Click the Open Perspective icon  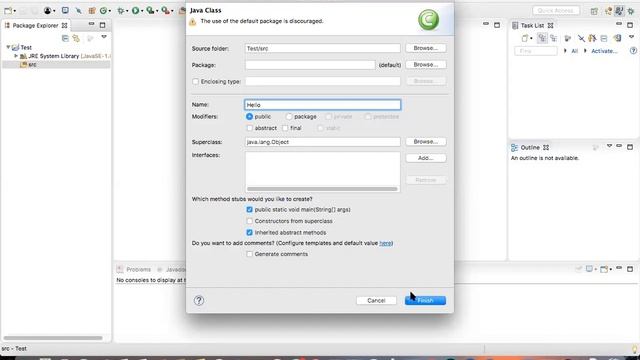594,11
